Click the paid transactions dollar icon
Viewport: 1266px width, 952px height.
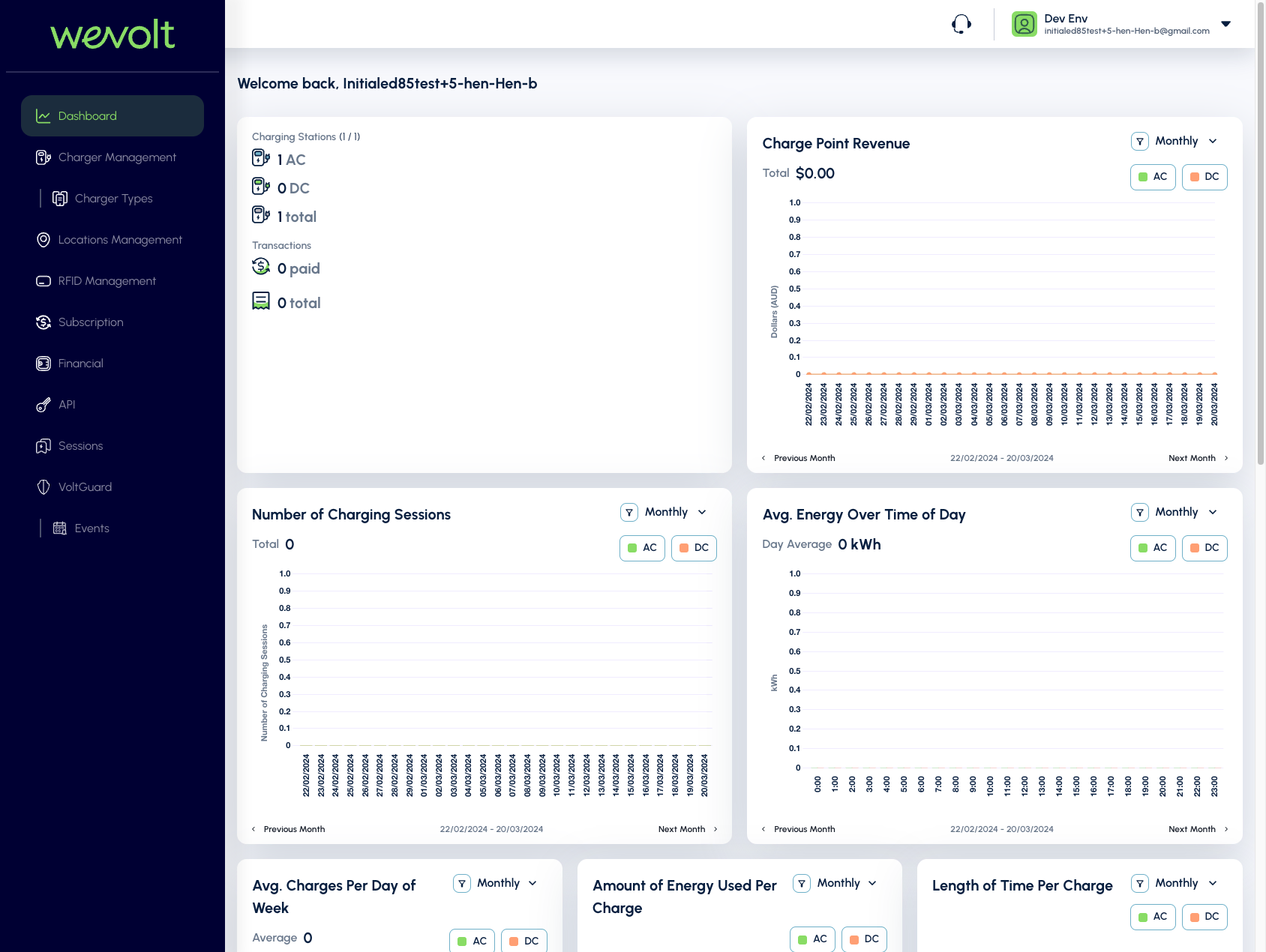click(x=261, y=266)
